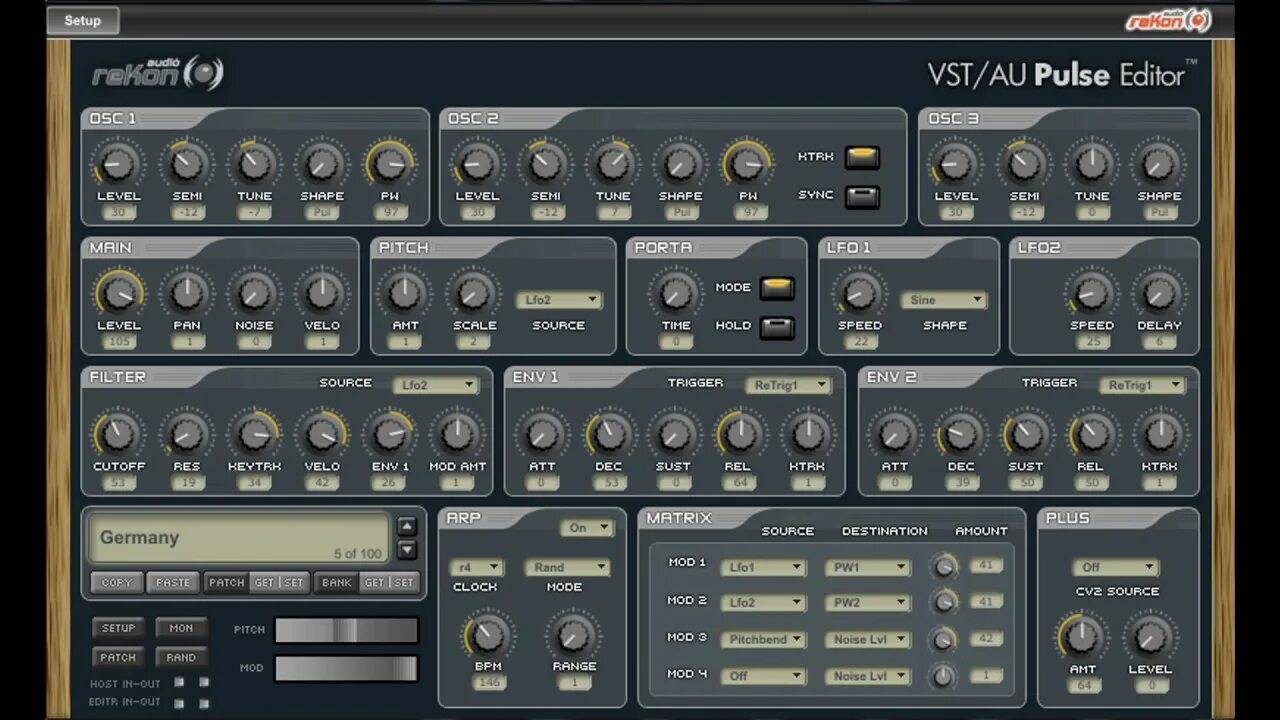The image size is (1280, 720).
Task: Click the Main Pan knob
Action: [x=187, y=293]
